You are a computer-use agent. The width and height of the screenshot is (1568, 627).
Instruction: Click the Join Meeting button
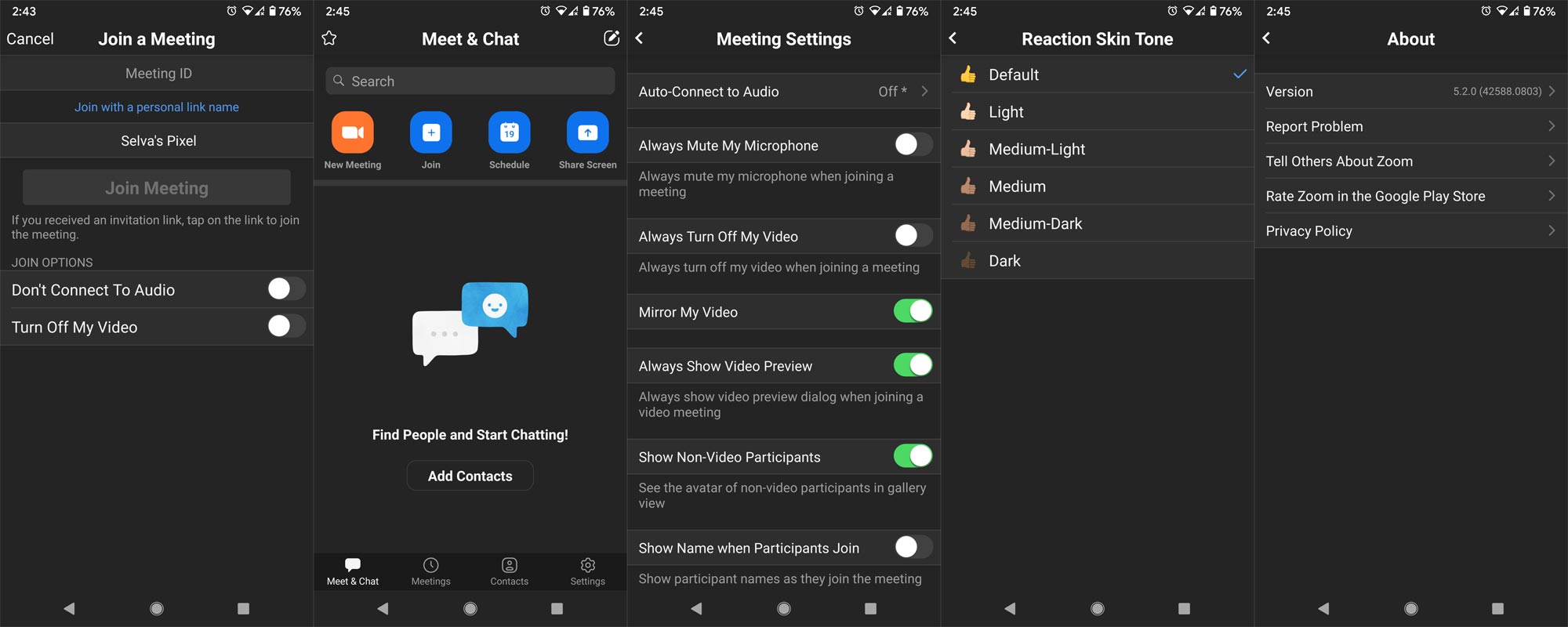[157, 188]
